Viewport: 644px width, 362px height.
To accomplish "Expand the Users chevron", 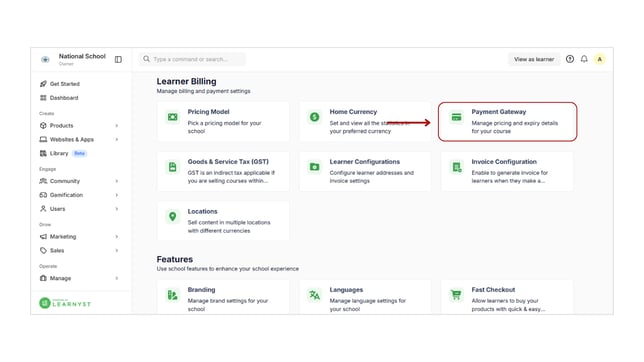I will coord(117,209).
